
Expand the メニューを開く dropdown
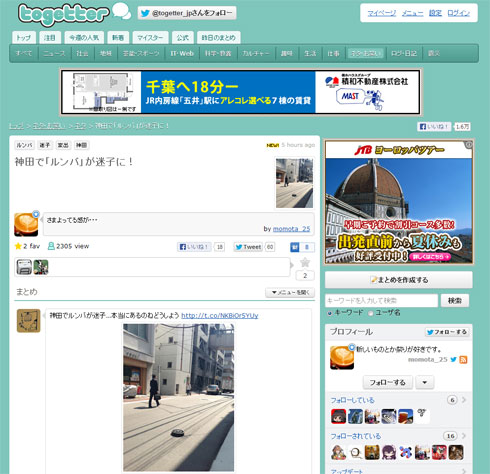pyautogui.click(x=290, y=293)
